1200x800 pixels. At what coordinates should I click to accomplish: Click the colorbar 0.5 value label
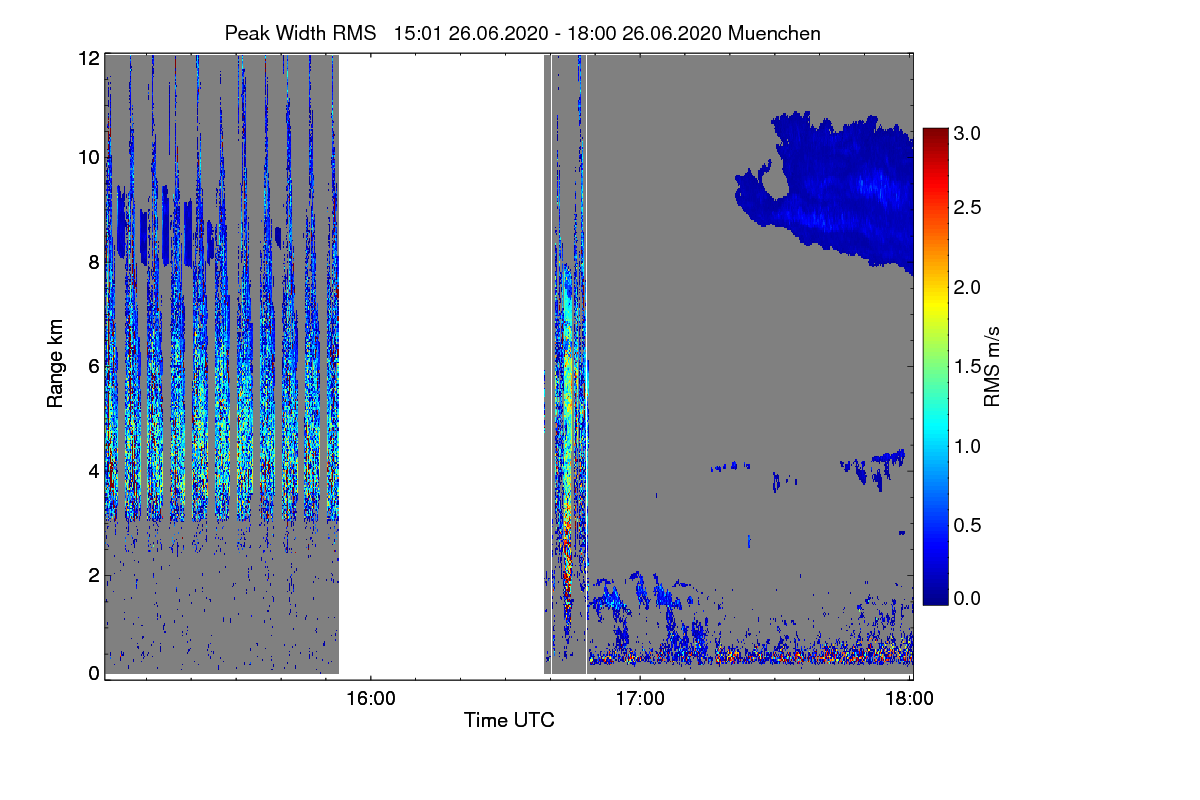point(968,525)
